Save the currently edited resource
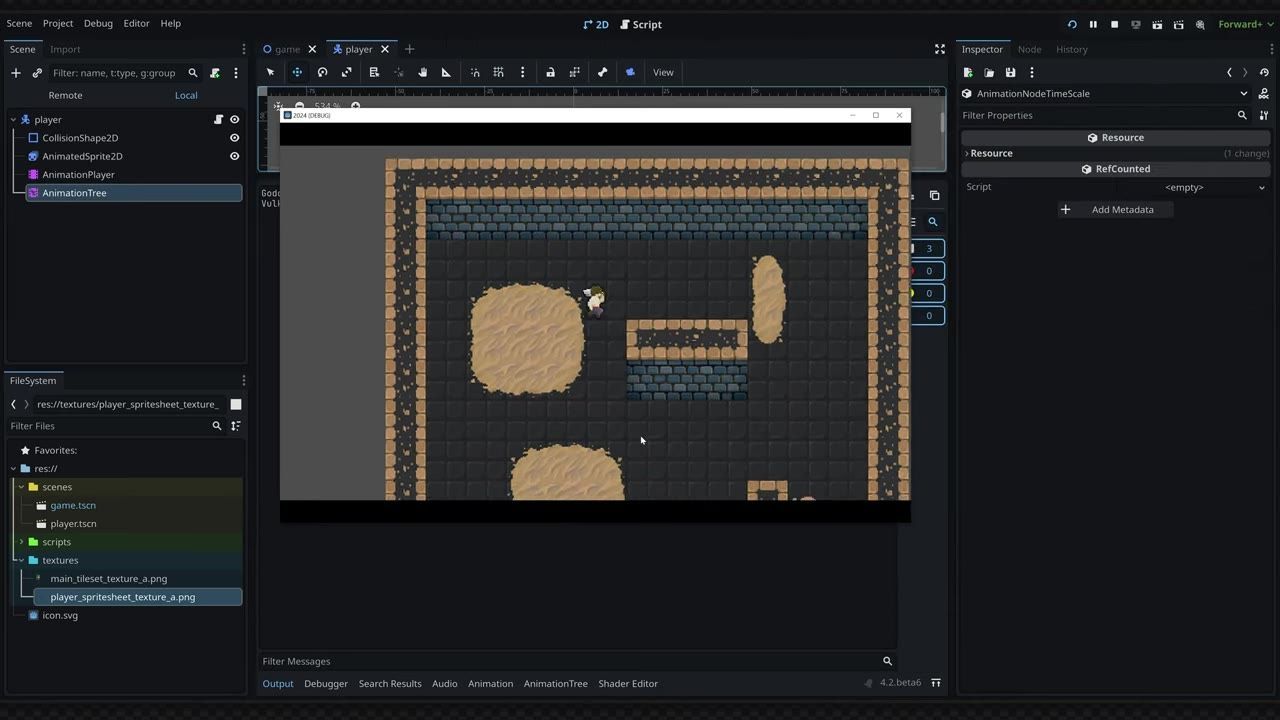Image resolution: width=1280 pixels, height=720 pixels. [1010, 72]
